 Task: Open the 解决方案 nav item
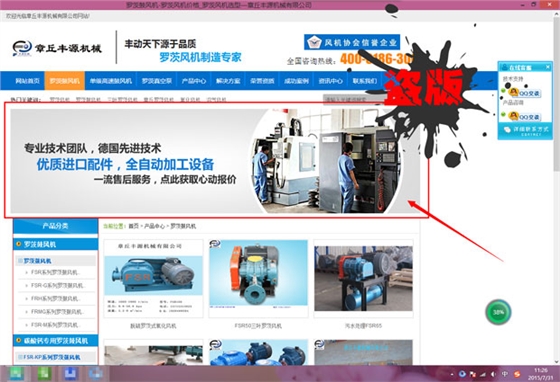pos(228,81)
